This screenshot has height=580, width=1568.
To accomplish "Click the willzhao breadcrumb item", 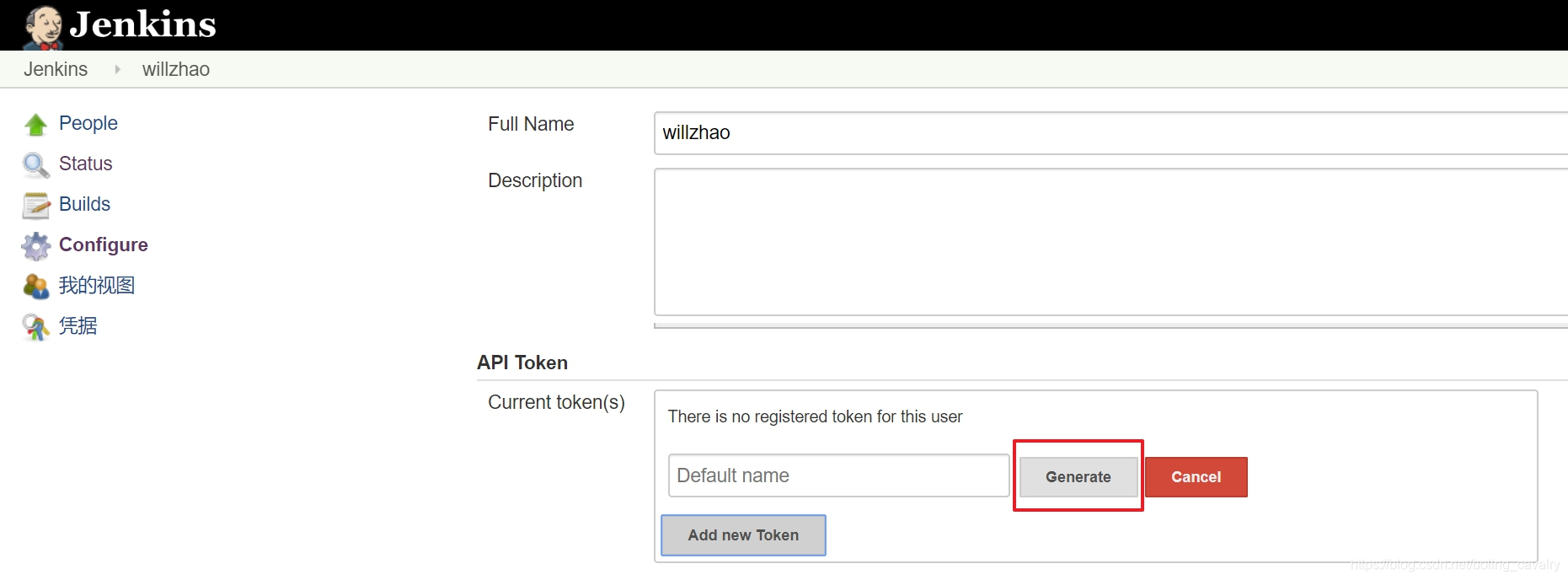I will tap(175, 69).
